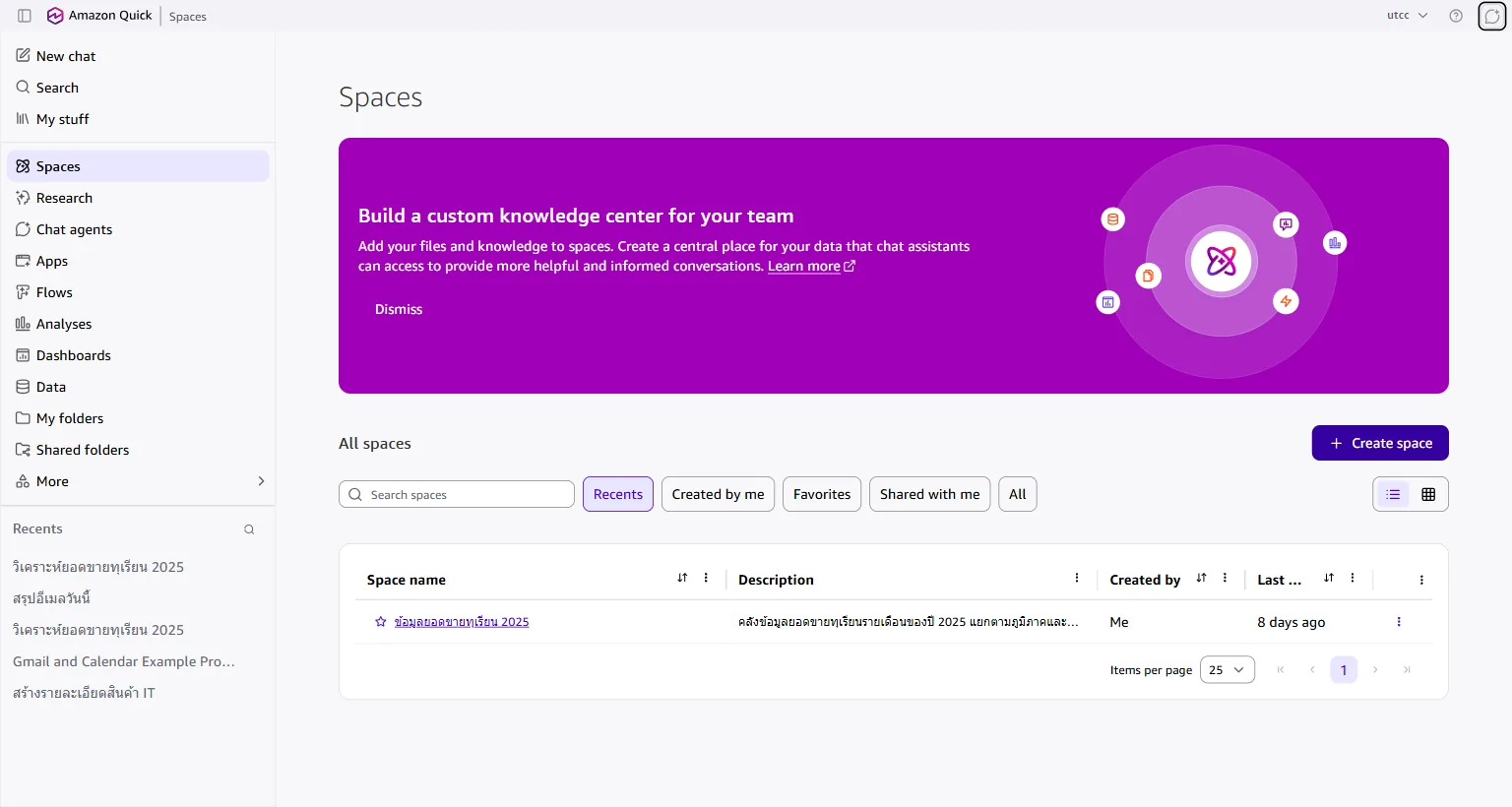Open Space name column options menu
Viewport: 1512px width, 807px height.
pyautogui.click(x=706, y=579)
